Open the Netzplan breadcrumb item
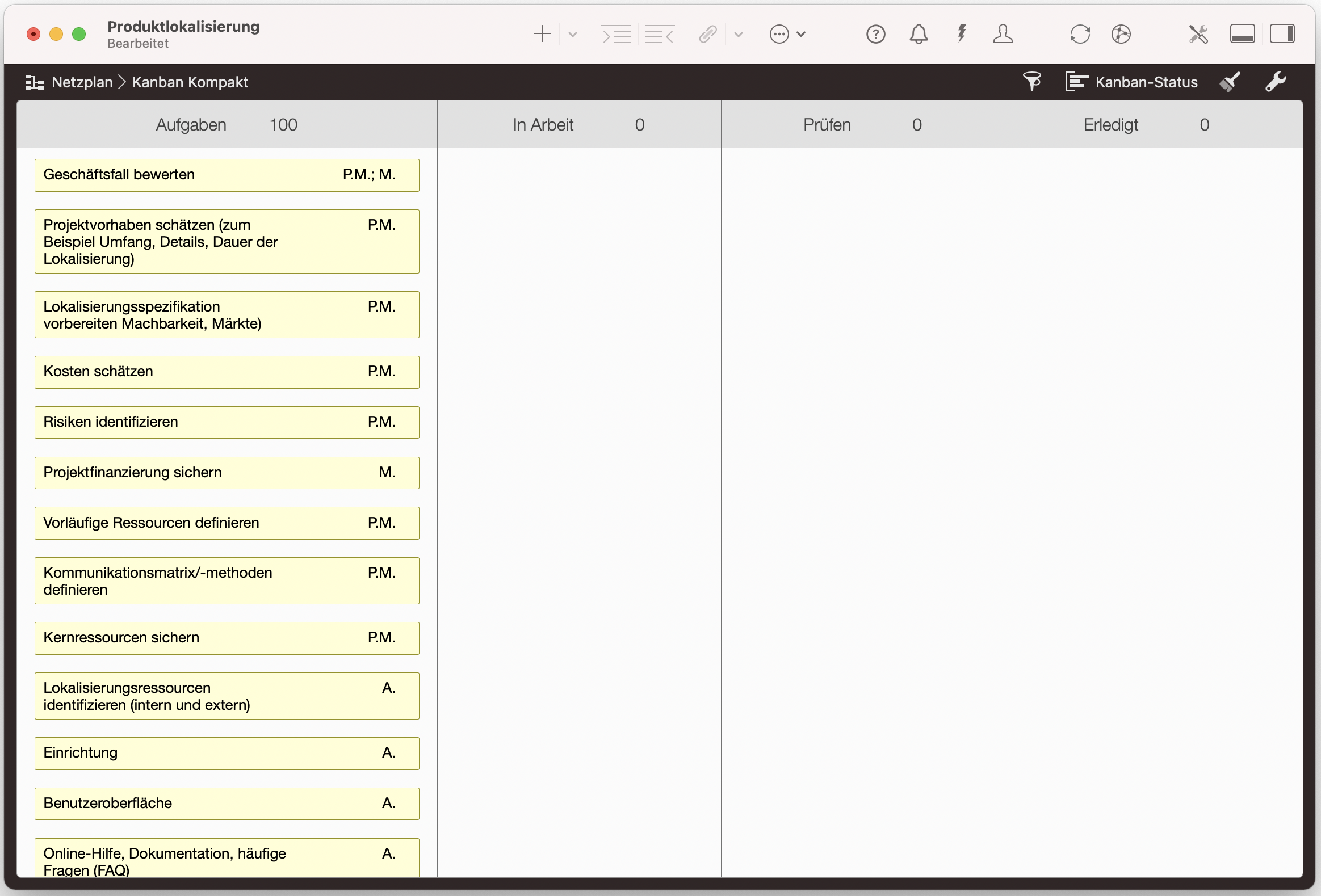Image resolution: width=1321 pixels, height=896 pixels. pos(82,82)
